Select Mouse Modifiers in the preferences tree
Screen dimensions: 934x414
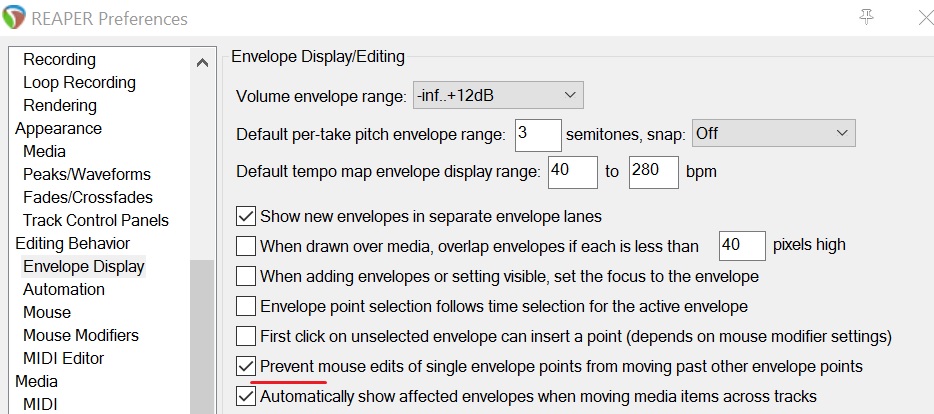[x=81, y=335]
